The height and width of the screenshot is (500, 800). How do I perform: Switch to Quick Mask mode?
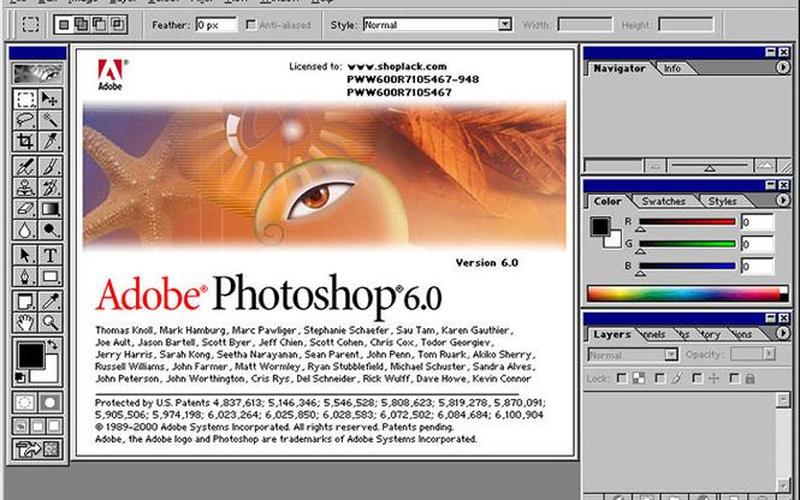point(50,403)
